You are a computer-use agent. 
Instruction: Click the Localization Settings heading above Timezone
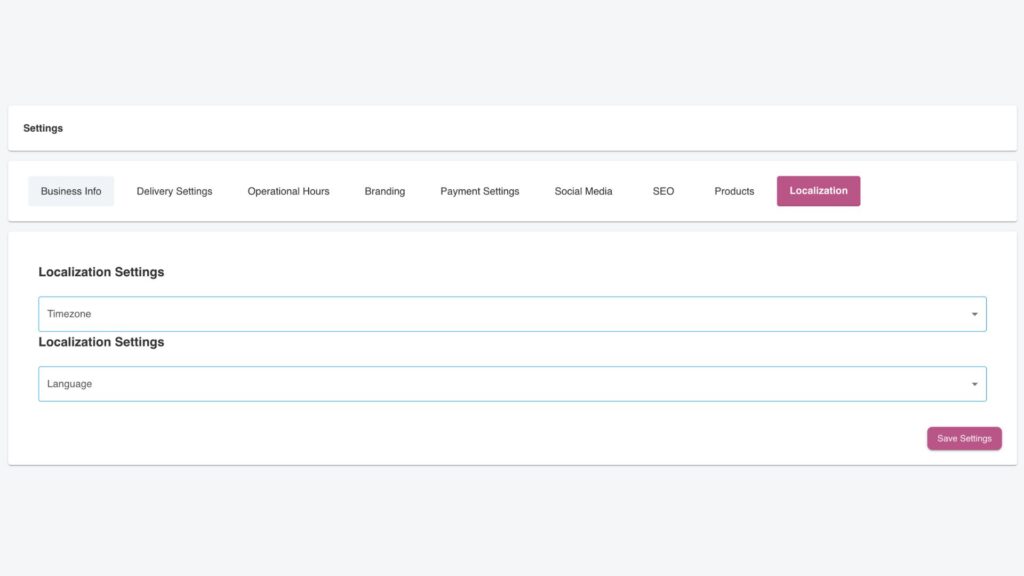tap(101, 272)
